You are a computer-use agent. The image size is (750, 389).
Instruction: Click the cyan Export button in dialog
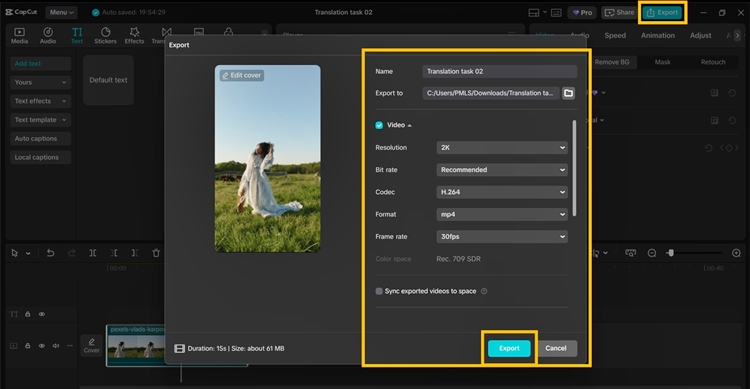(509, 348)
